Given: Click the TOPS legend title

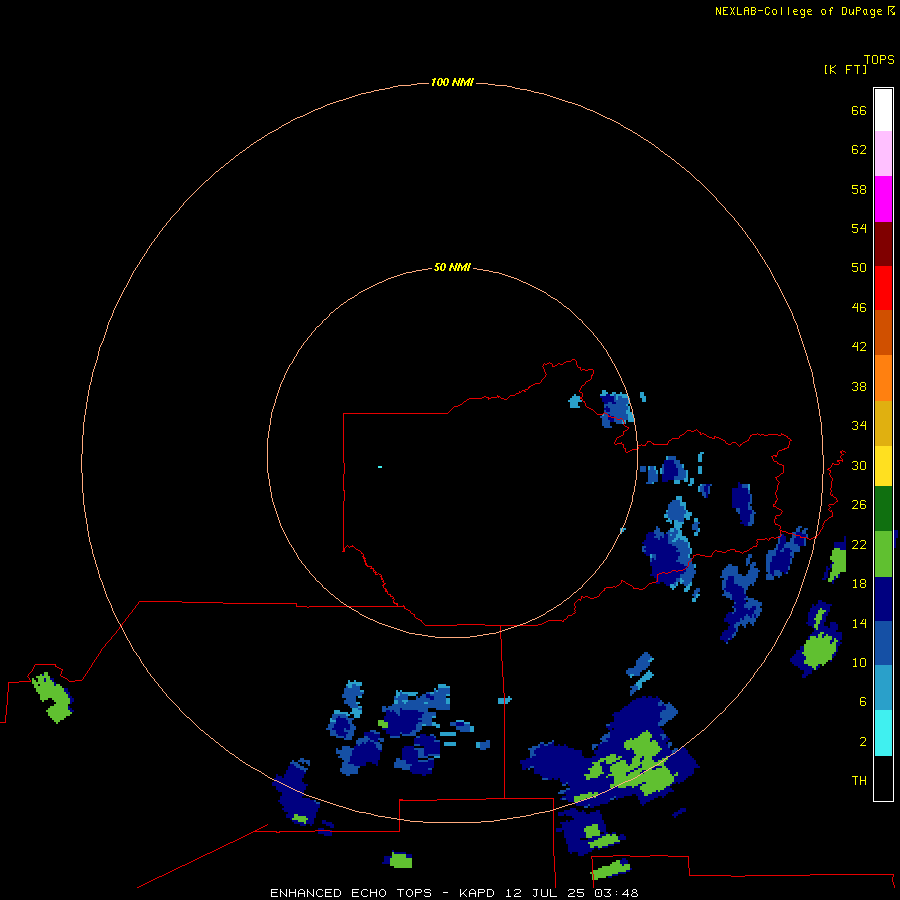Looking at the screenshot, I should click(879, 59).
